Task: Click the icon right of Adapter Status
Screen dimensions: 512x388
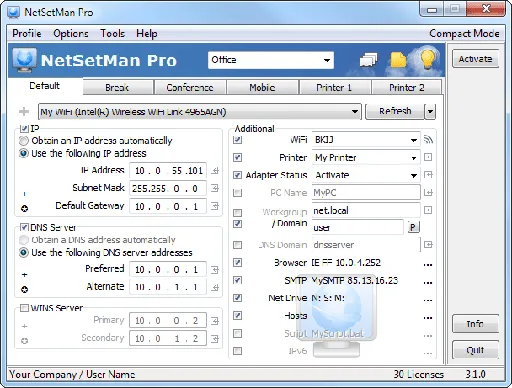Action: 428,175
